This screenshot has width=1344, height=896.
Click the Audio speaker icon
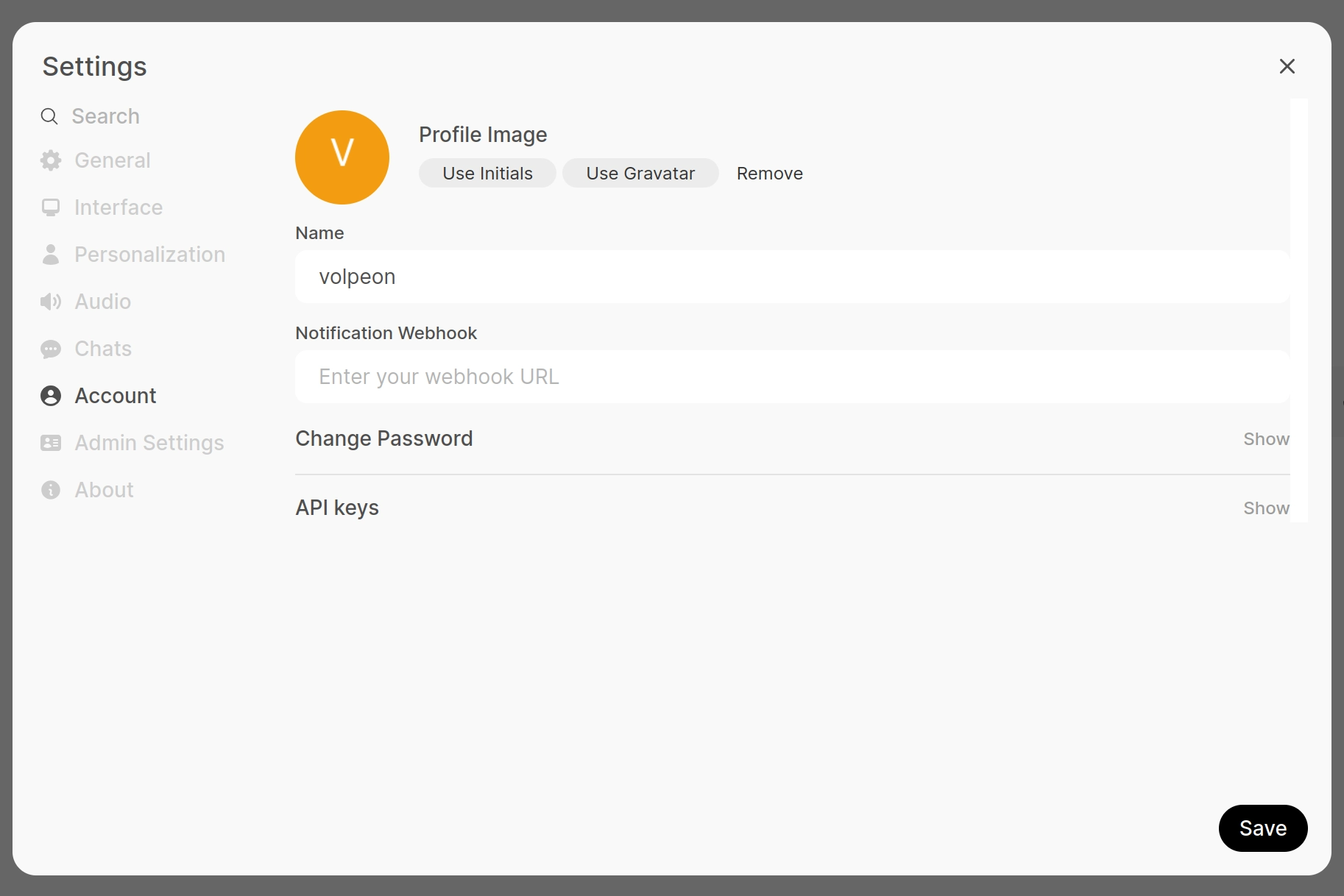coord(51,302)
